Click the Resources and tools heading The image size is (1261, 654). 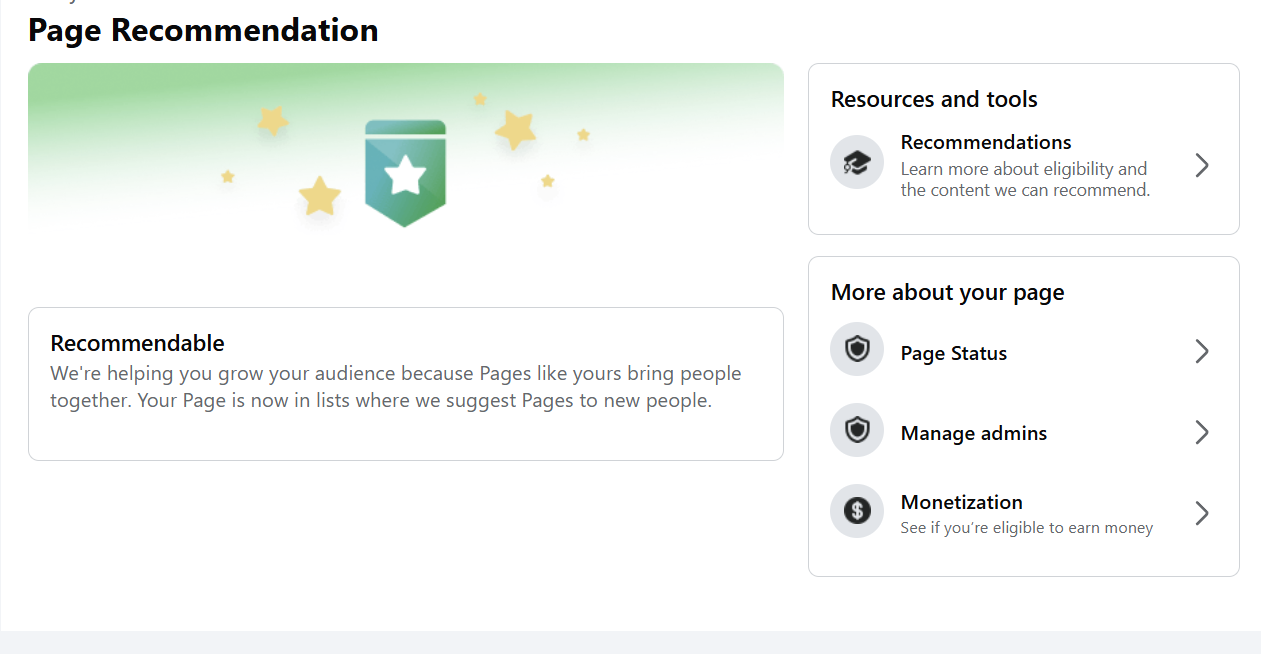click(934, 99)
